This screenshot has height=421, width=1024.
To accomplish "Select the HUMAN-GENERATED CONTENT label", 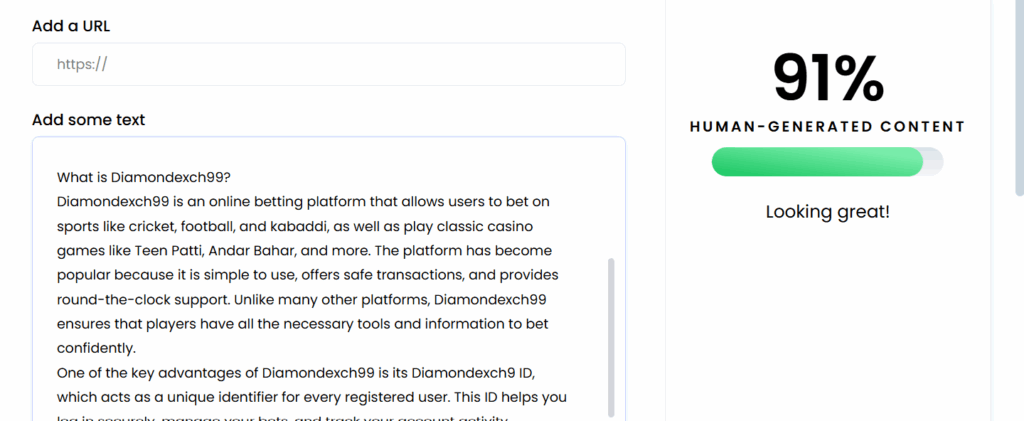I will tap(827, 127).
